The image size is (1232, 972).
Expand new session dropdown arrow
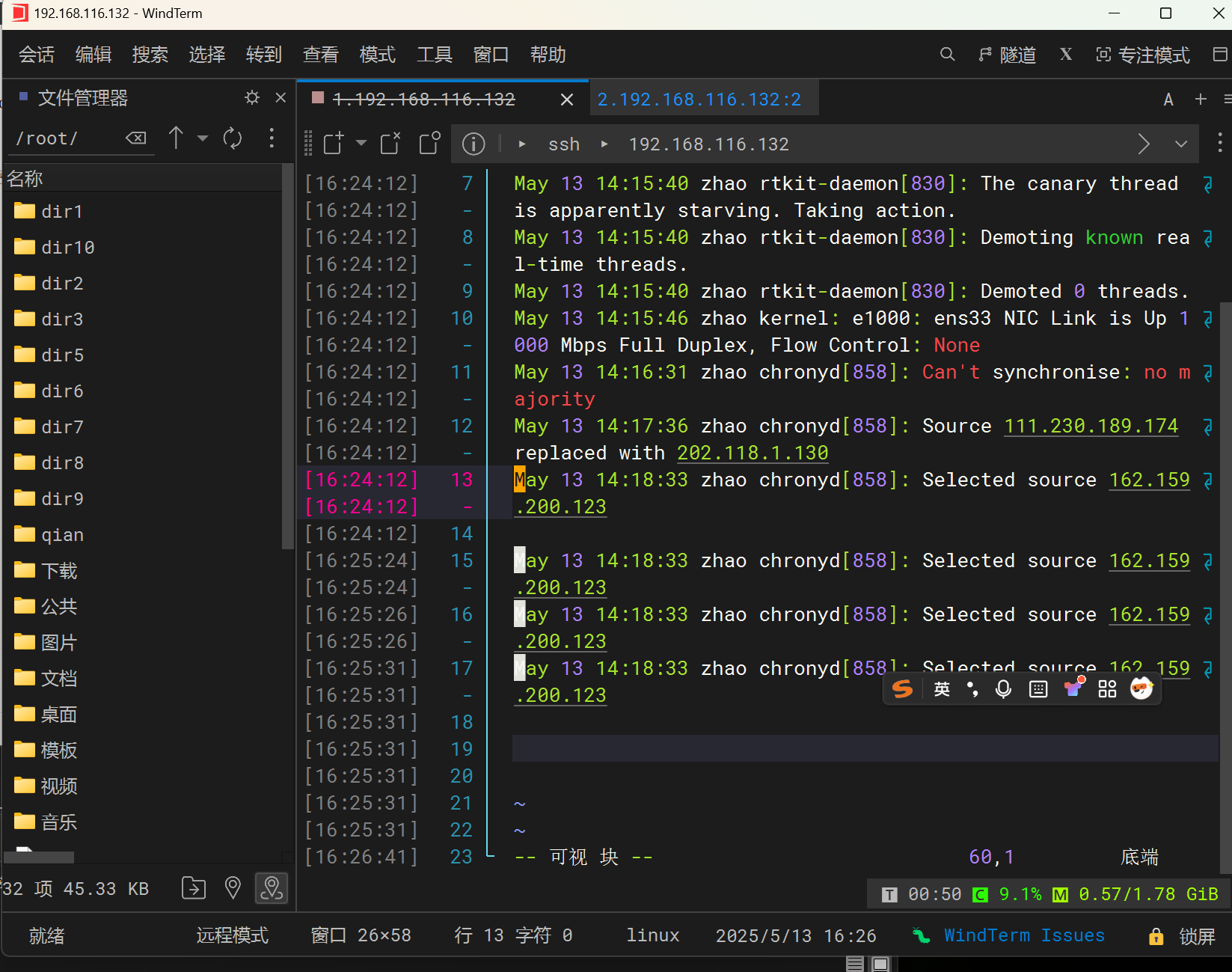361,143
